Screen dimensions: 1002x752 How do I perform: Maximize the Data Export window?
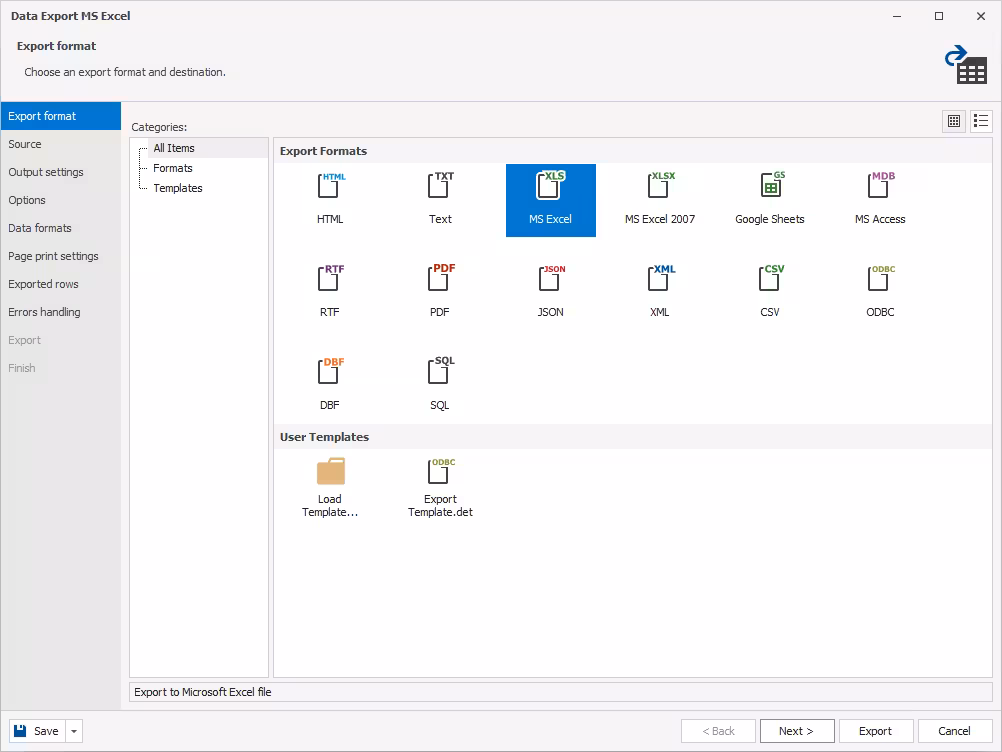[939, 16]
